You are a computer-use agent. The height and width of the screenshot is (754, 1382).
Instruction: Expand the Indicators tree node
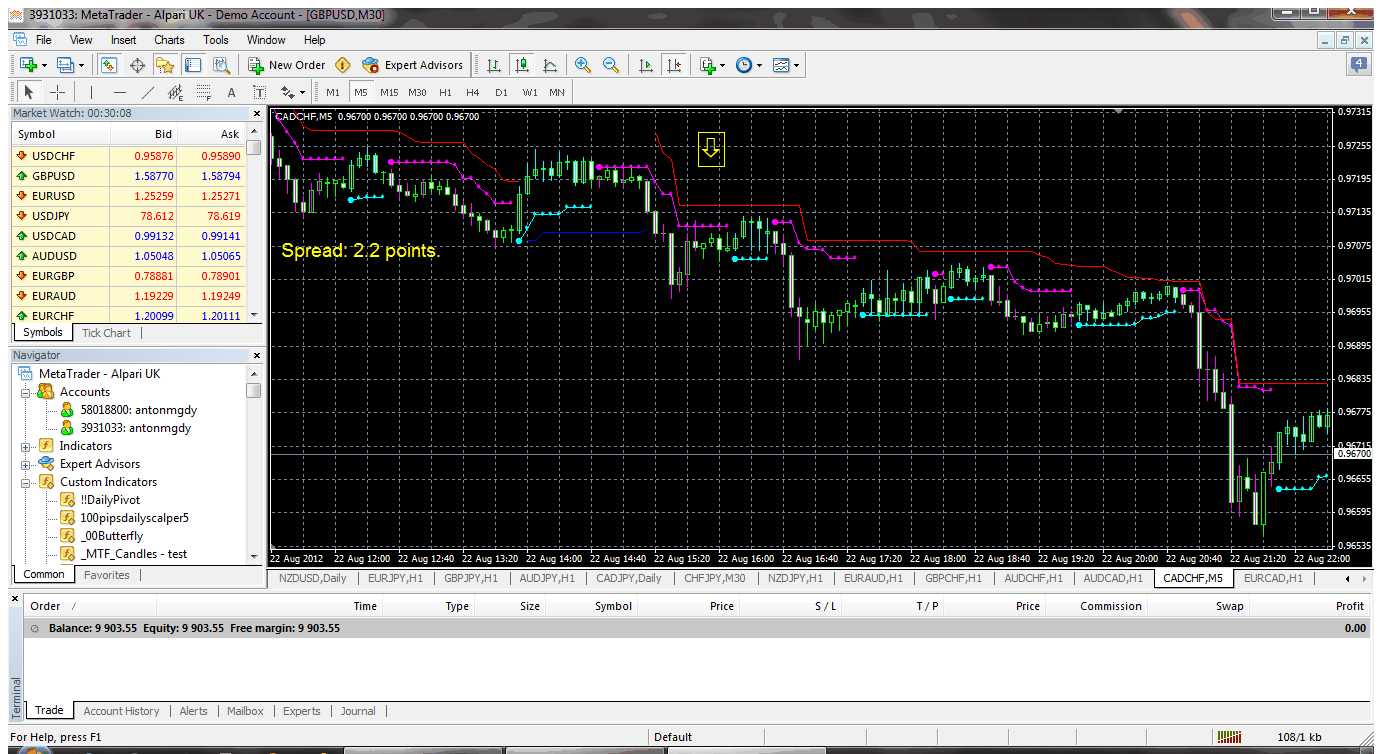click(26, 446)
